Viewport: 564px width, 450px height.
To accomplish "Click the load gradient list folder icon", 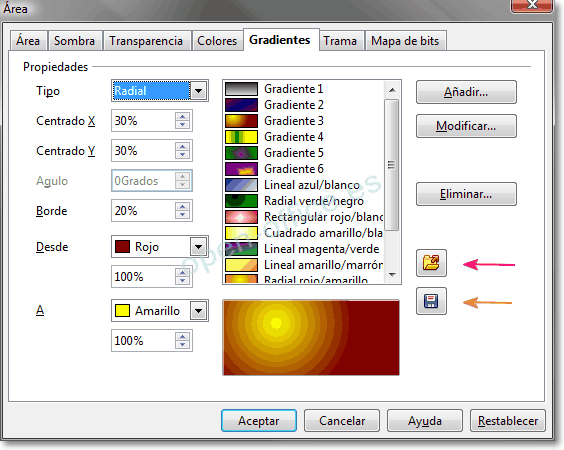I will tap(431, 263).
